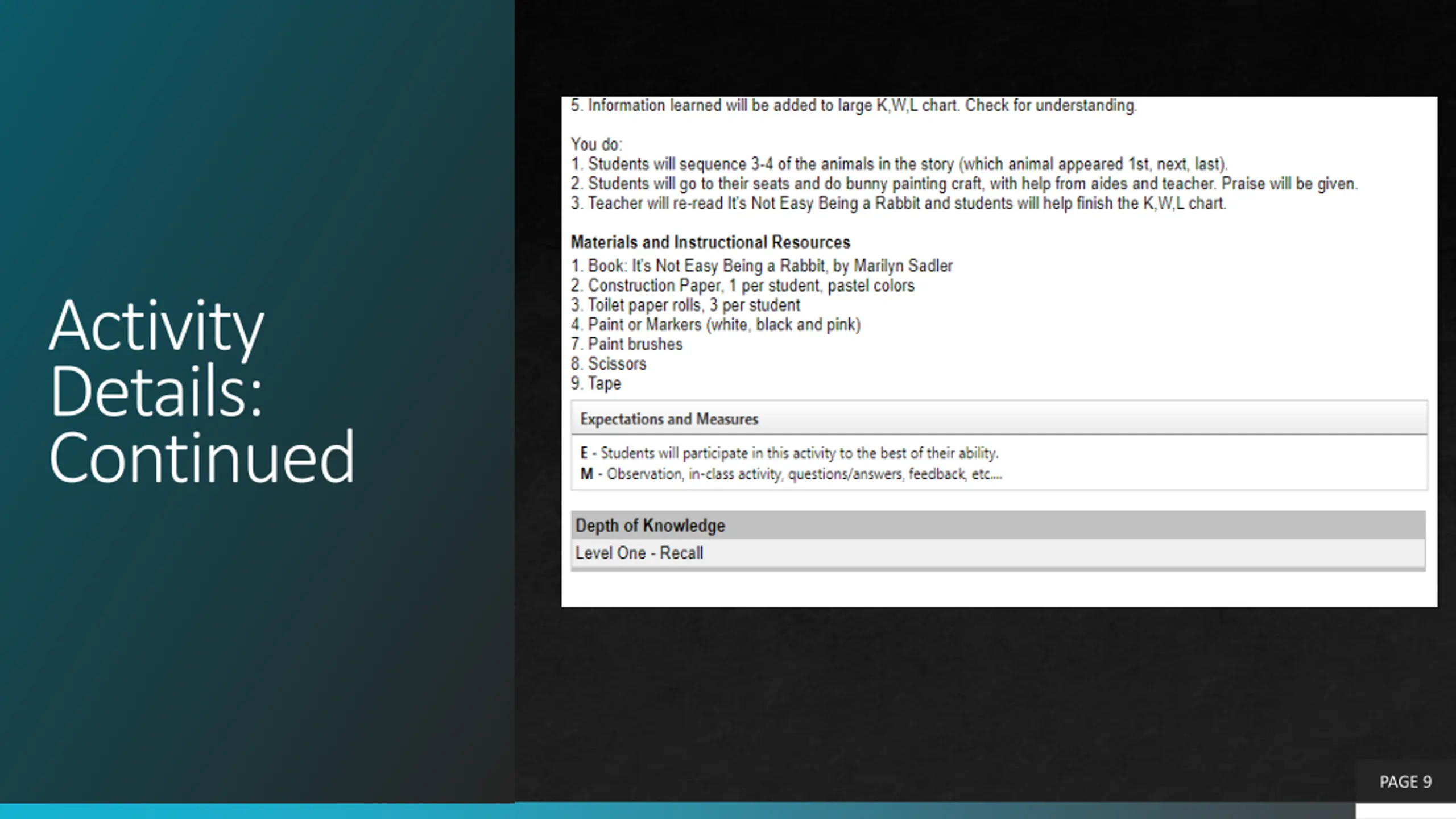This screenshot has width=1456, height=819.
Task: Click the 'M - Observation, in-class activity' measures line
Action: click(791, 474)
